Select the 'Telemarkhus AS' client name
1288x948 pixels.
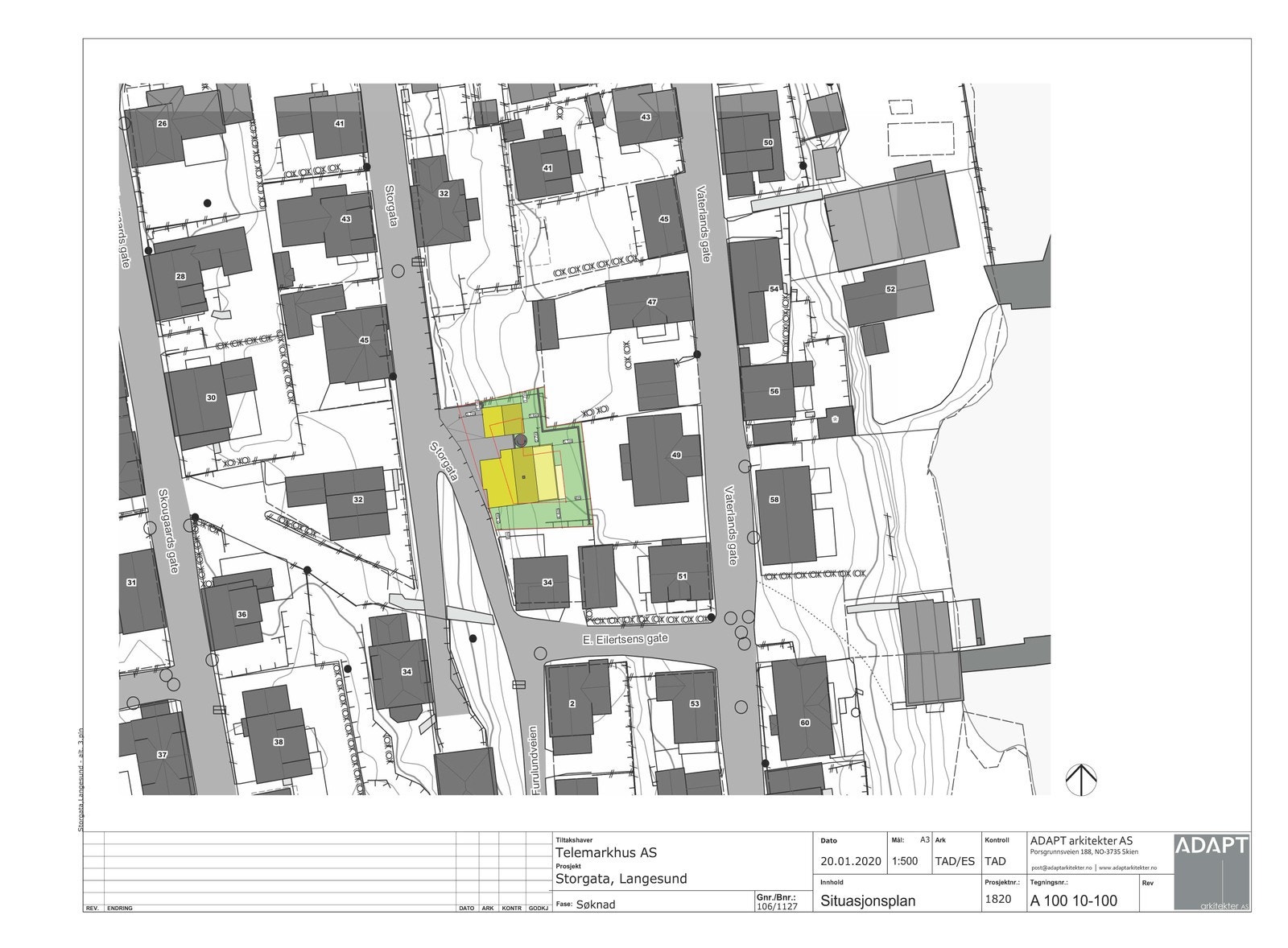(x=605, y=853)
